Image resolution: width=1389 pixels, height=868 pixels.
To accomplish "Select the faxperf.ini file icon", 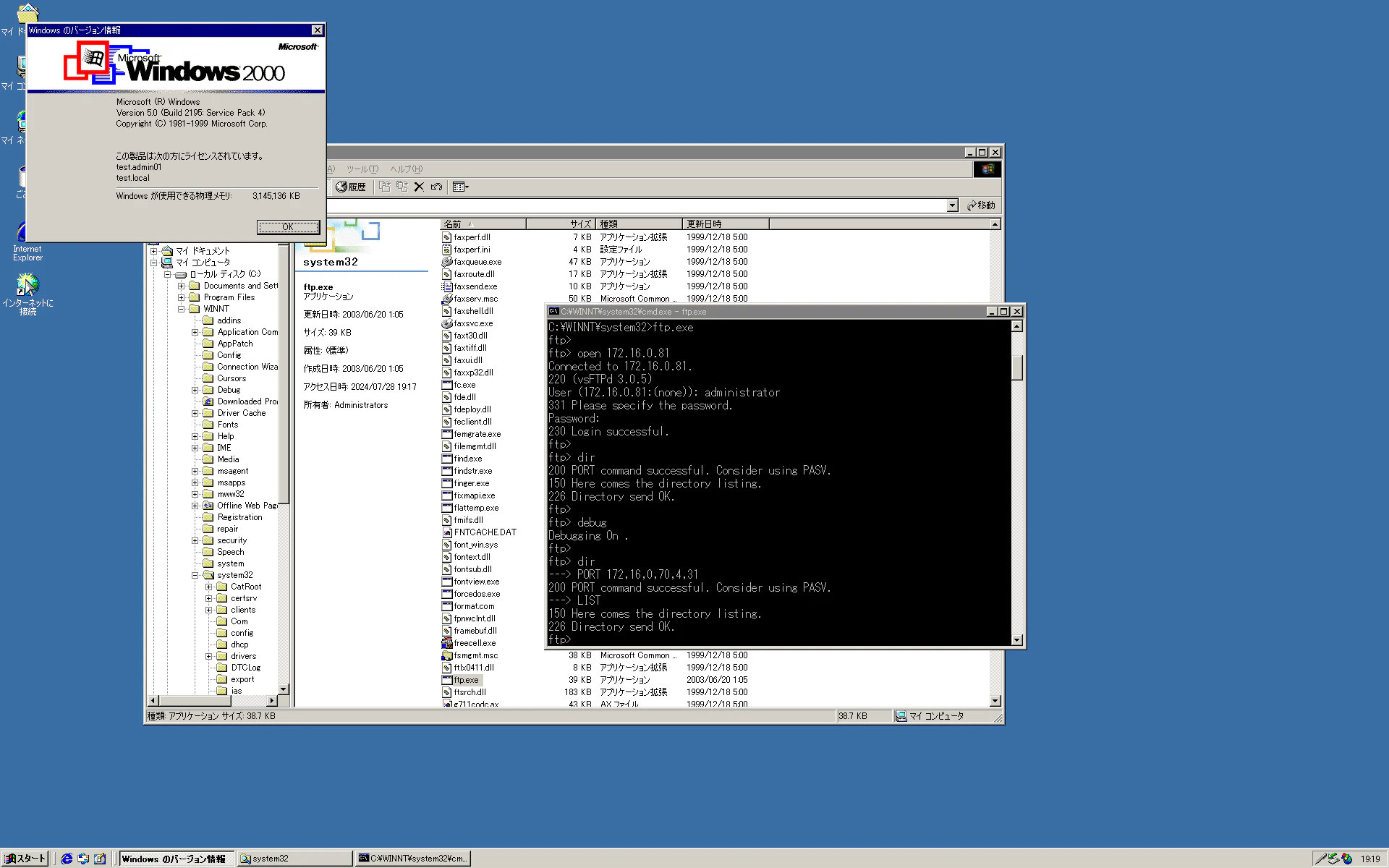I will pyautogui.click(x=447, y=250).
